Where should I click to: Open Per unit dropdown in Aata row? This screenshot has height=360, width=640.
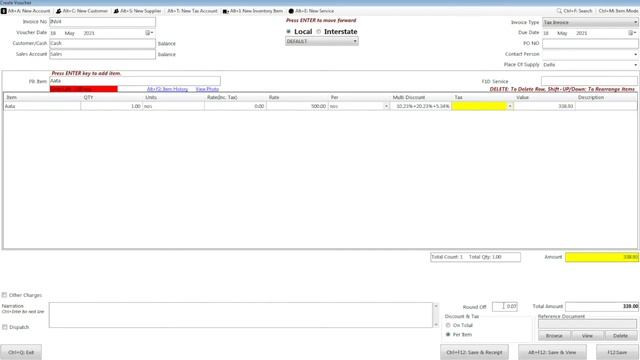(x=386, y=106)
